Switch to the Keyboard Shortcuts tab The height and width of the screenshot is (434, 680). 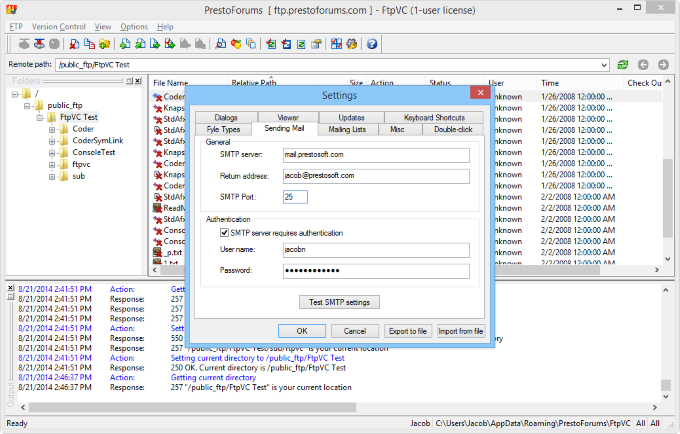pyautogui.click(x=434, y=117)
